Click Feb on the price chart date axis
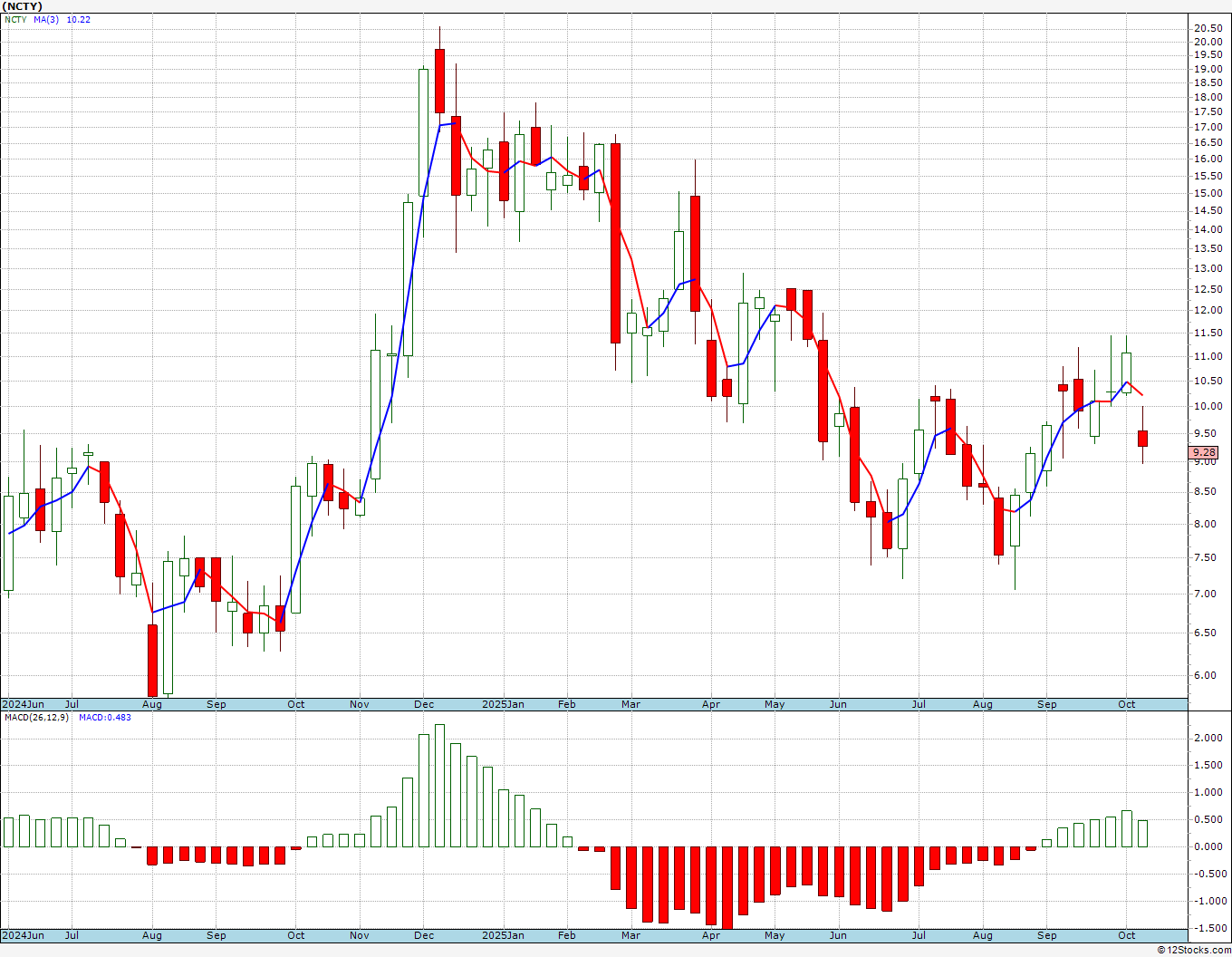This screenshot has width=1232, height=957. click(x=566, y=704)
